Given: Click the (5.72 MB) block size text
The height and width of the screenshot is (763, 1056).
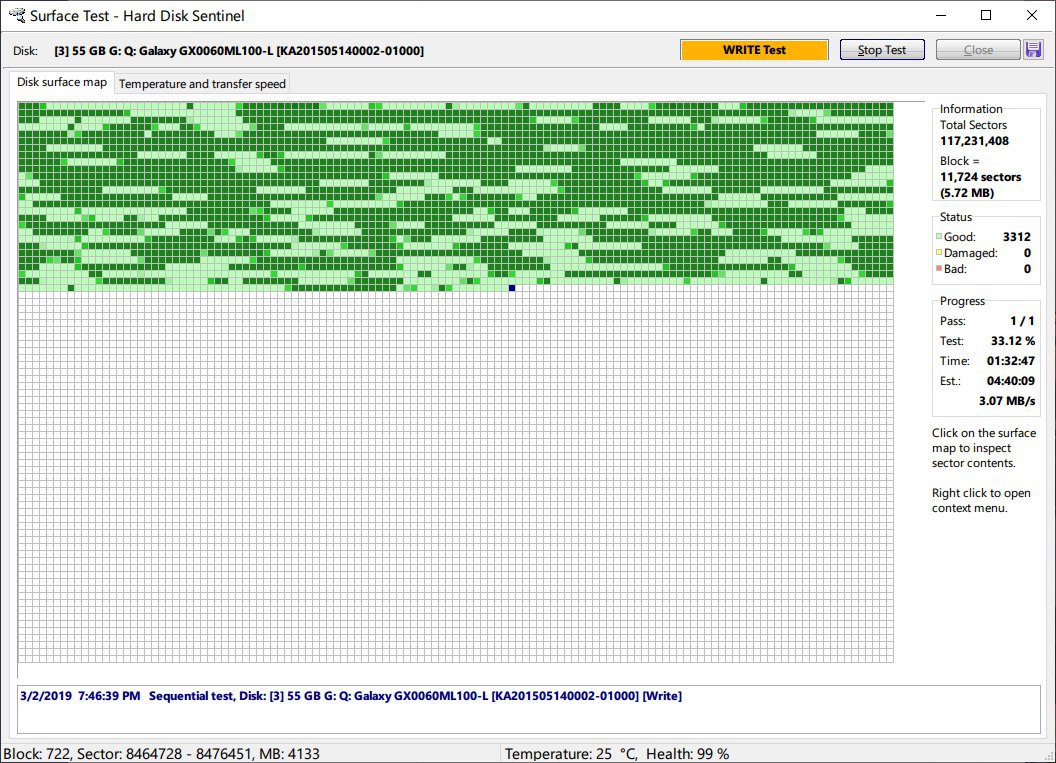Looking at the screenshot, I should (967, 193).
